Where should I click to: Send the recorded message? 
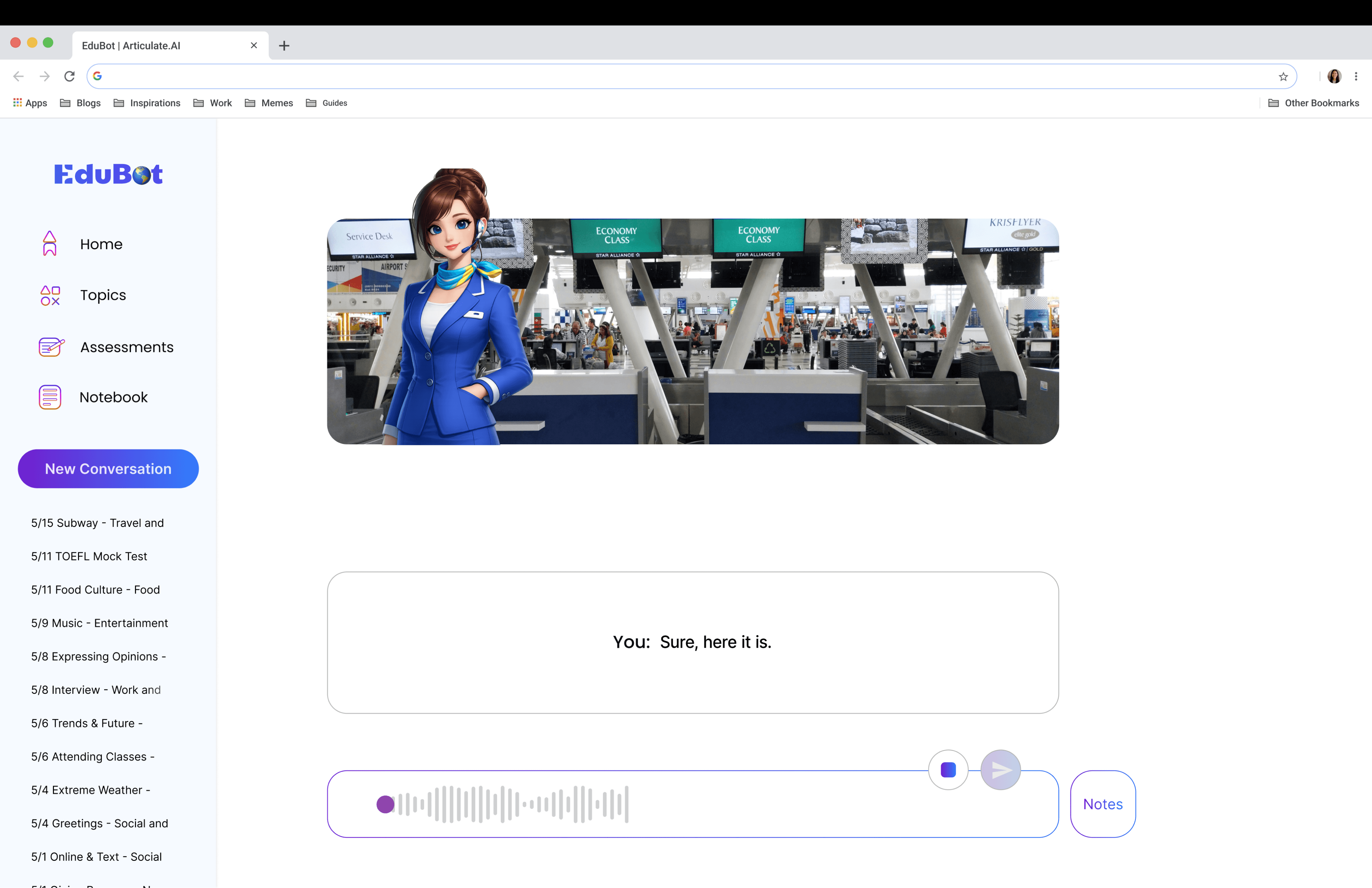coord(1001,769)
